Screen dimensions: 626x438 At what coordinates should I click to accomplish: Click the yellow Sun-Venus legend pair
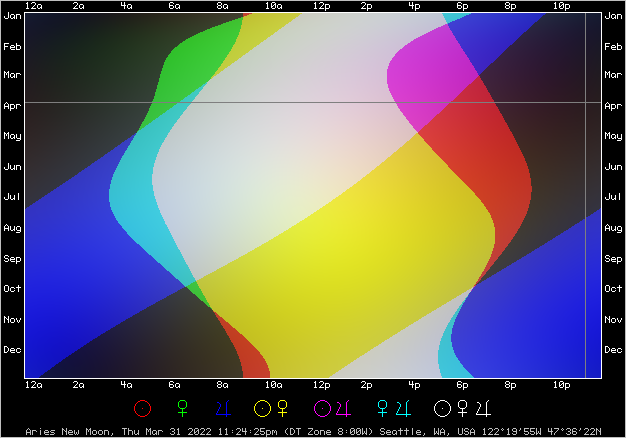(271, 408)
